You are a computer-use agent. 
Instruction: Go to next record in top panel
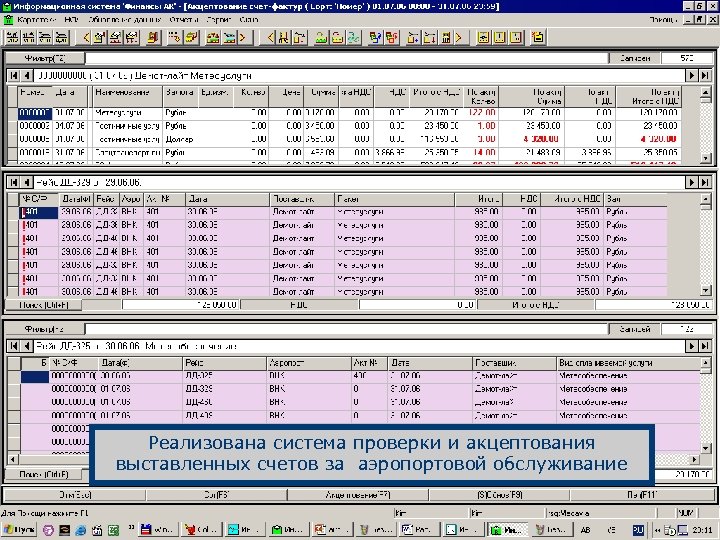point(691,76)
